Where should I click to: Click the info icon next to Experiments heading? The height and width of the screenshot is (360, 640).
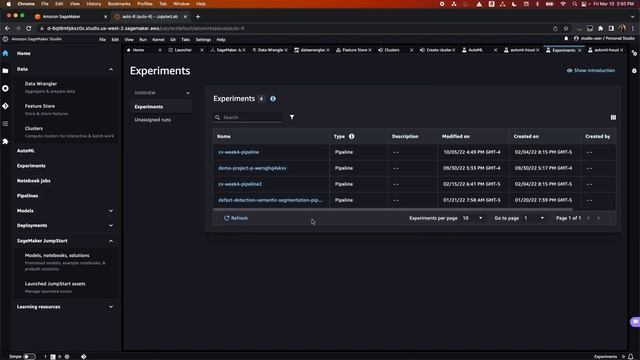[x=273, y=99]
